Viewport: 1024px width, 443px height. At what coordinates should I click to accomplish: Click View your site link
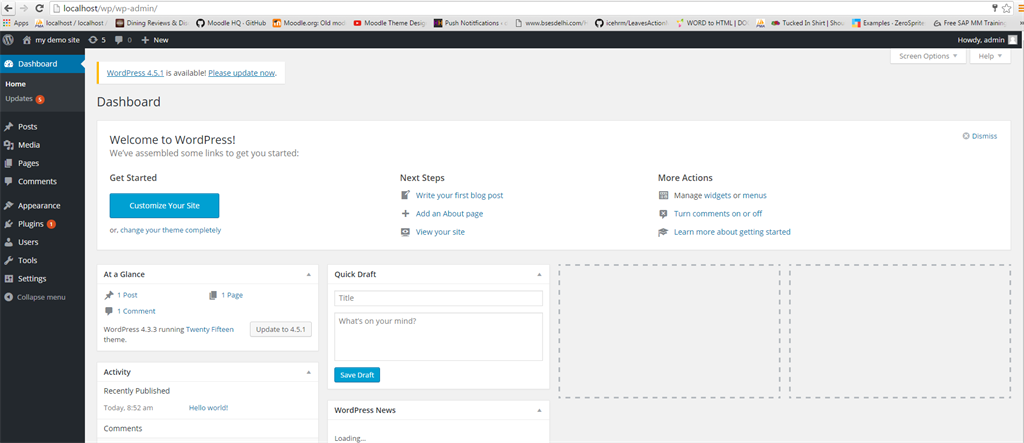coord(440,232)
